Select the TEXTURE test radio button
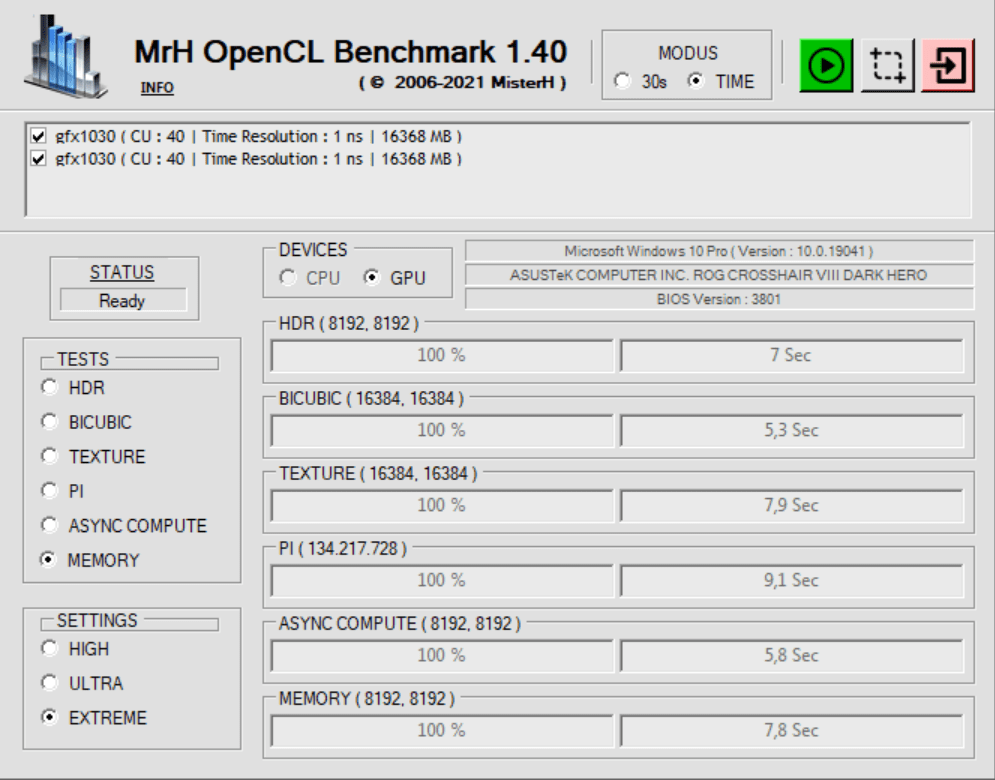Screen dimensions: 995x780 point(49,456)
